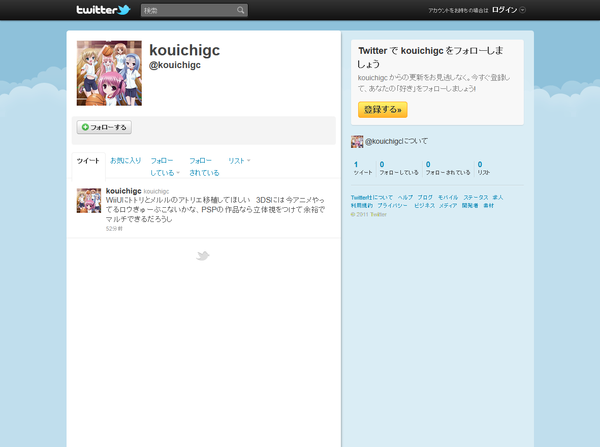
Task: Open the ヘルプ footer link
Action: click(x=405, y=197)
